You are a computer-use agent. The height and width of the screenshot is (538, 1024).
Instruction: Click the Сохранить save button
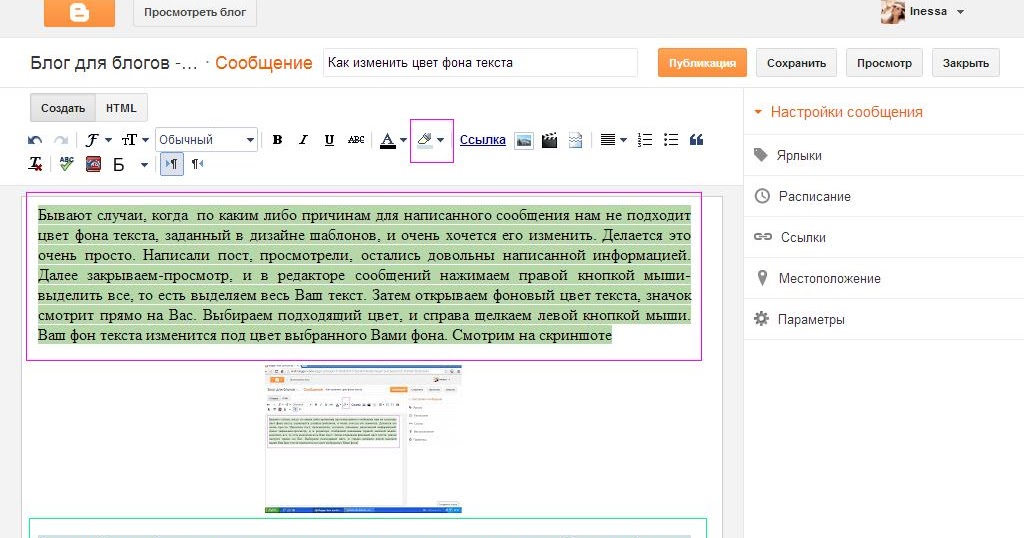796,63
